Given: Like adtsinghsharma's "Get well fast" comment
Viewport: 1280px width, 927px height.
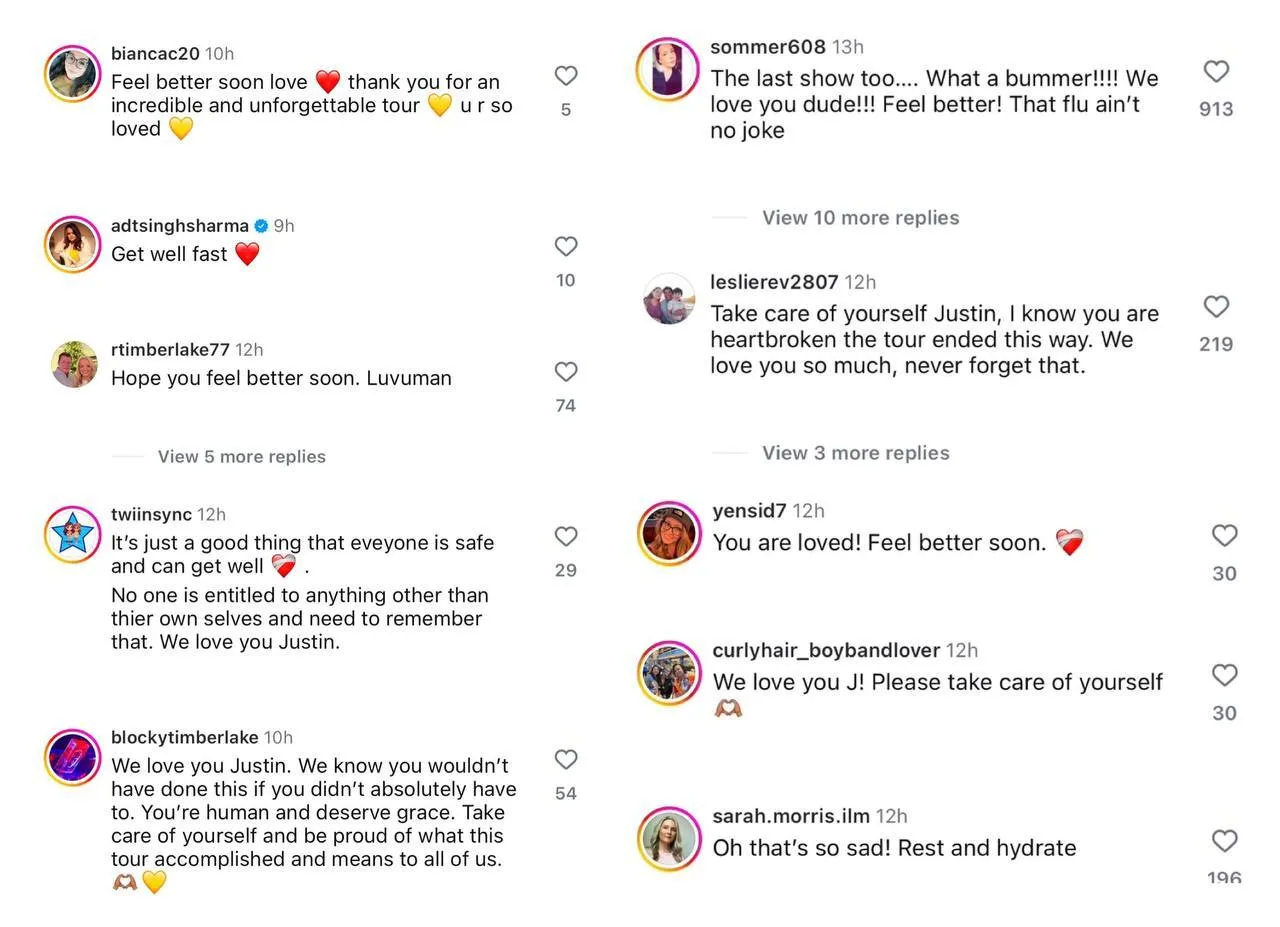Looking at the screenshot, I should (566, 247).
